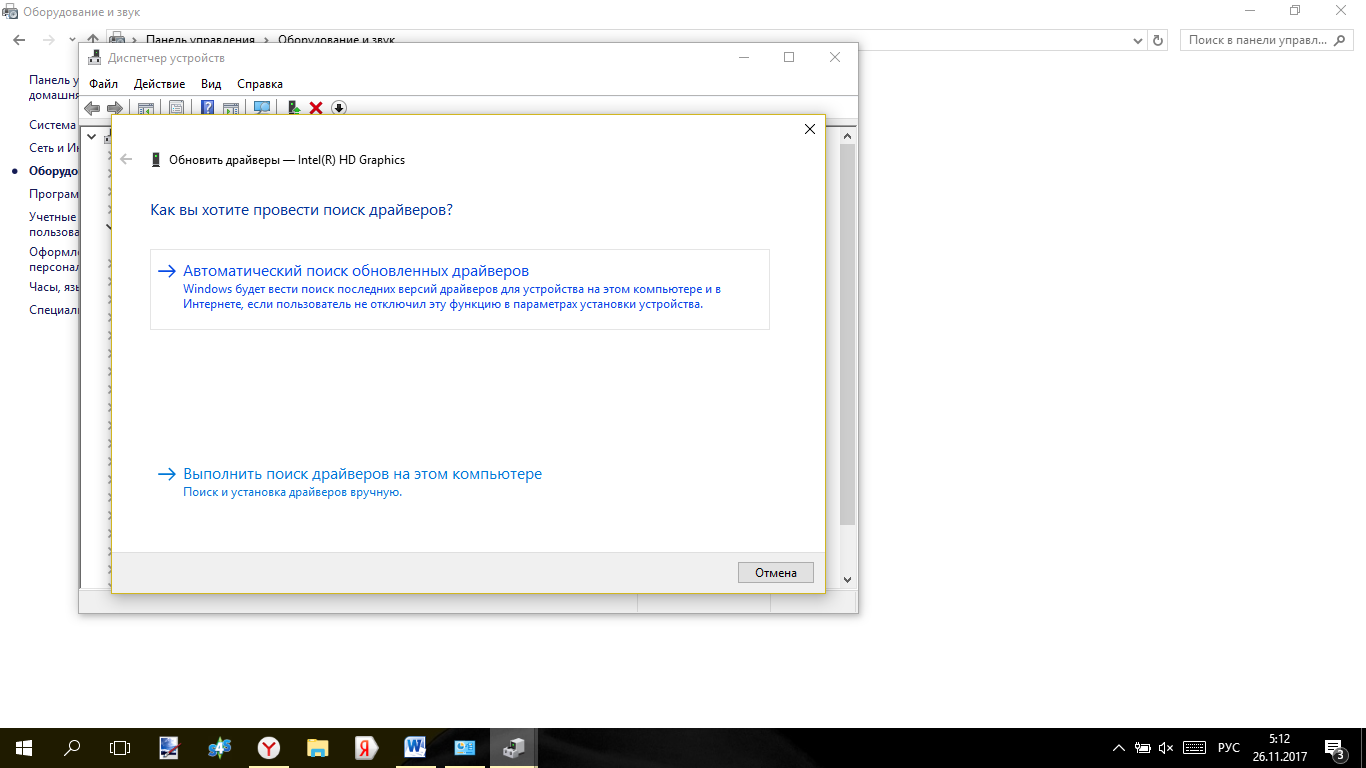Click the blue question mark help icon
The image size is (1366, 768).
pos(207,108)
